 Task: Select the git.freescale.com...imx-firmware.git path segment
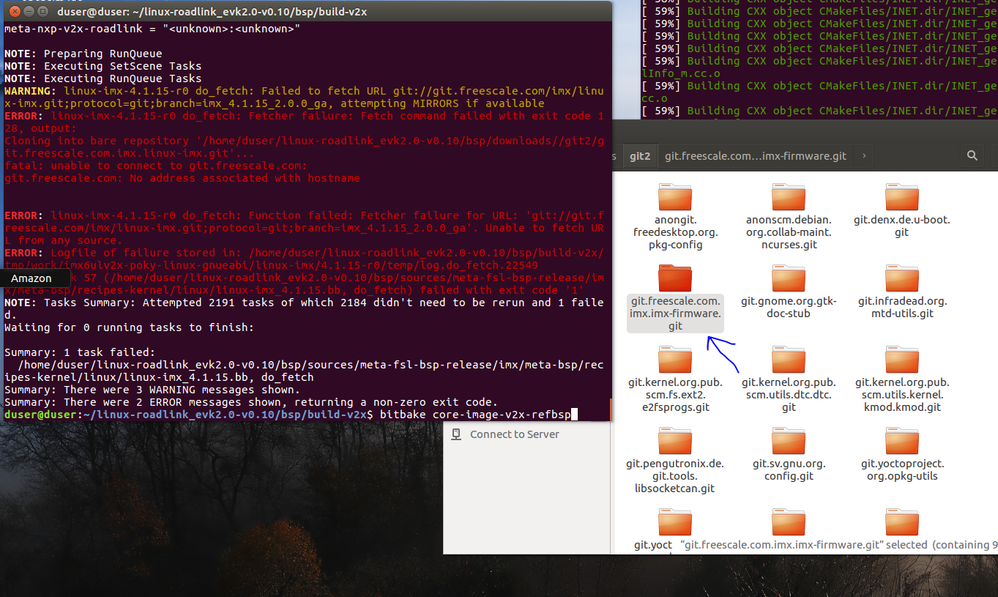[756, 156]
